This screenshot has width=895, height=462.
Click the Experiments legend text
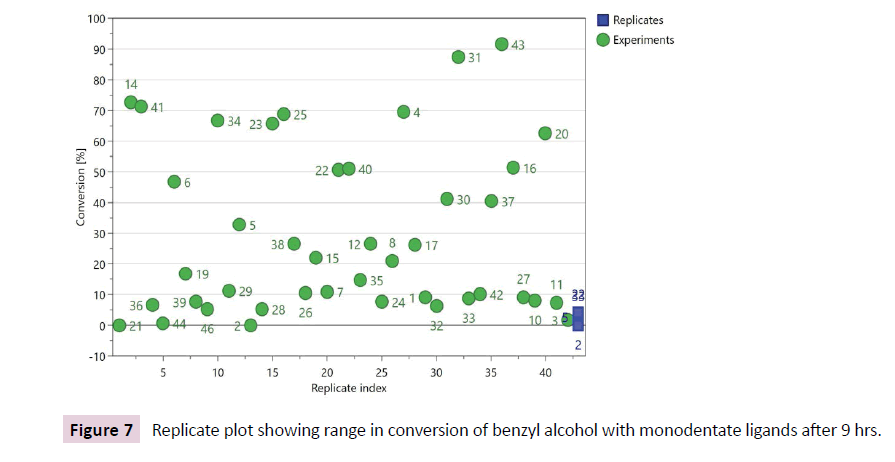point(644,40)
